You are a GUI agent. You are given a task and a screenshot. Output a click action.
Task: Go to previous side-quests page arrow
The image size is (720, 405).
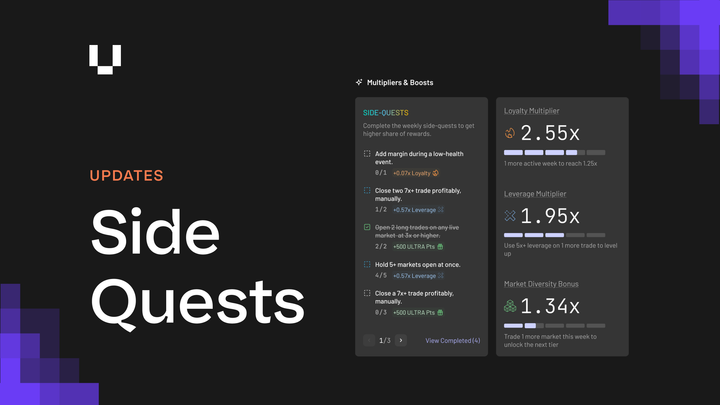(x=369, y=340)
